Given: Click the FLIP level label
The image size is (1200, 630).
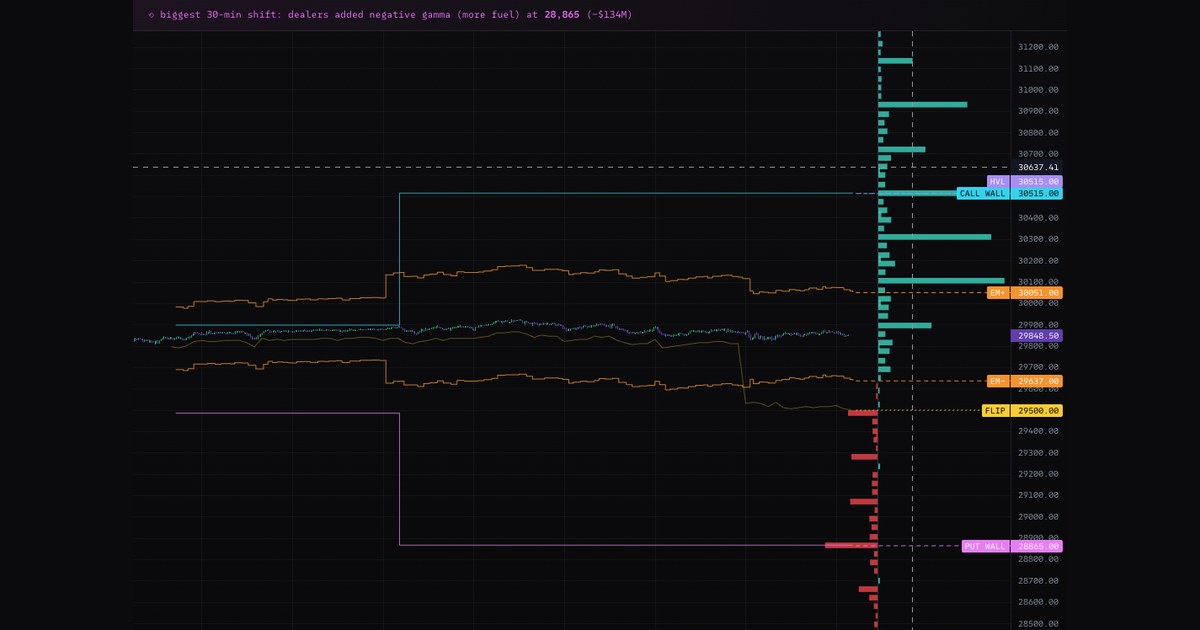Looking at the screenshot, I should pyautogui.click(x=995, y=411).
